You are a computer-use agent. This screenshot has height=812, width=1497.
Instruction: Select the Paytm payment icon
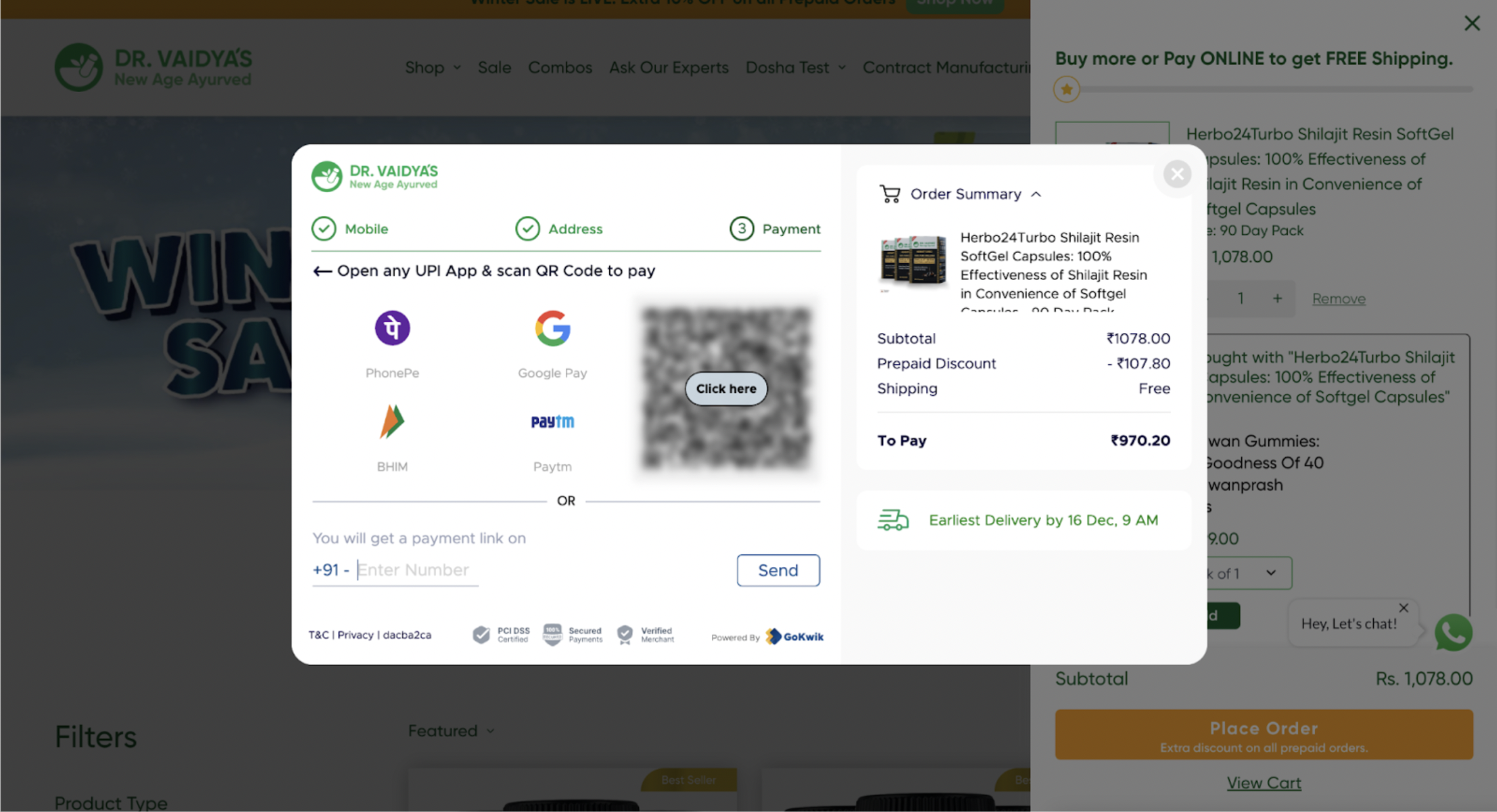552,422
